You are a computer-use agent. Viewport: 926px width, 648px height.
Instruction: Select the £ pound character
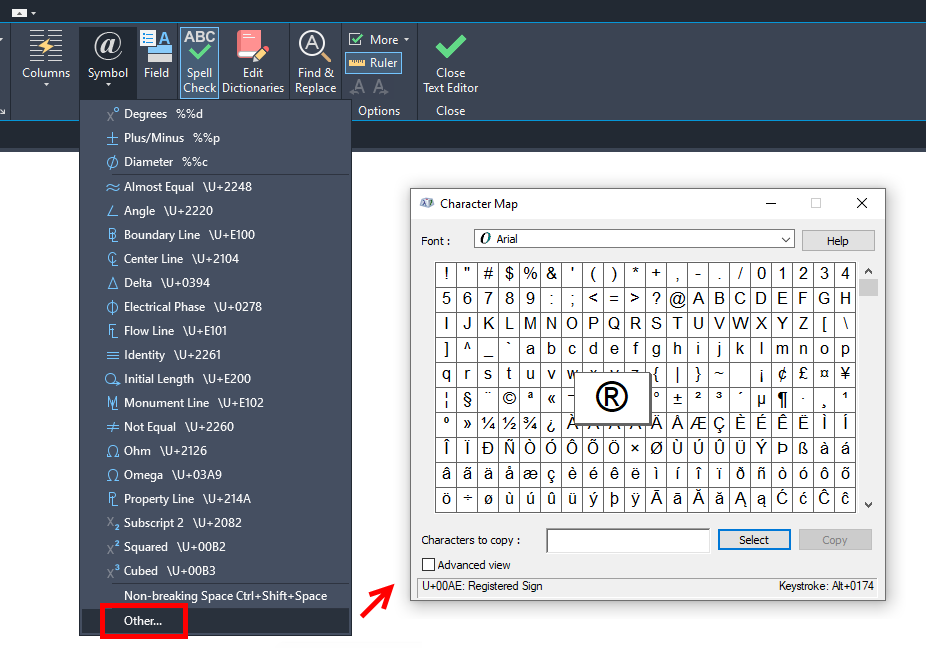click(803, 374)
